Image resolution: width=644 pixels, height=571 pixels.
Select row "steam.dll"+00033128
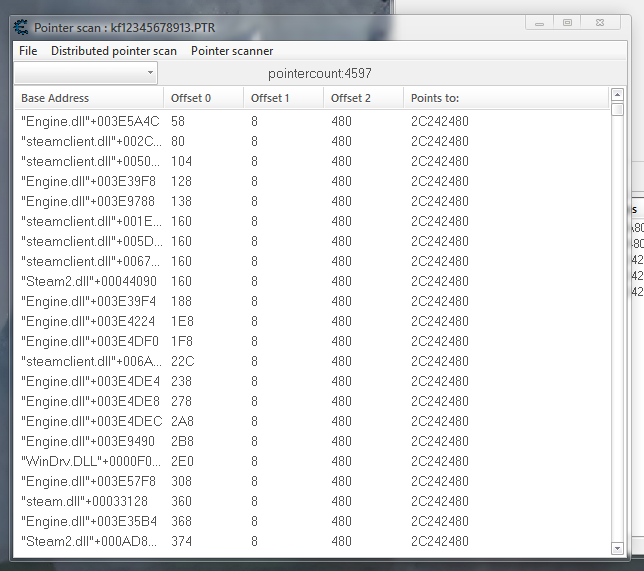(x=312, y=501)
